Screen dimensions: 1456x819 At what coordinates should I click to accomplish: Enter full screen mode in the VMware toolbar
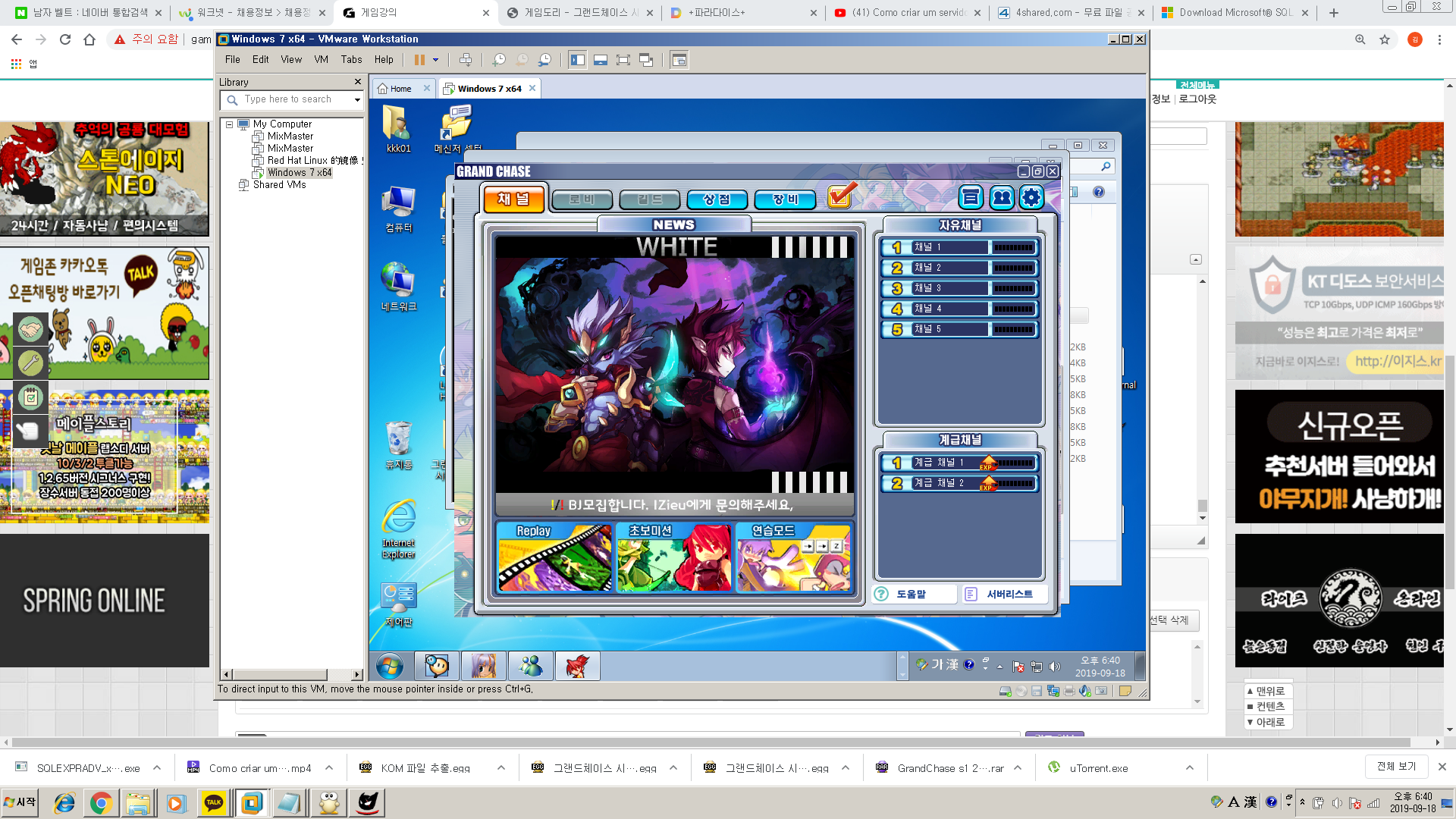(x=623, y=60)
